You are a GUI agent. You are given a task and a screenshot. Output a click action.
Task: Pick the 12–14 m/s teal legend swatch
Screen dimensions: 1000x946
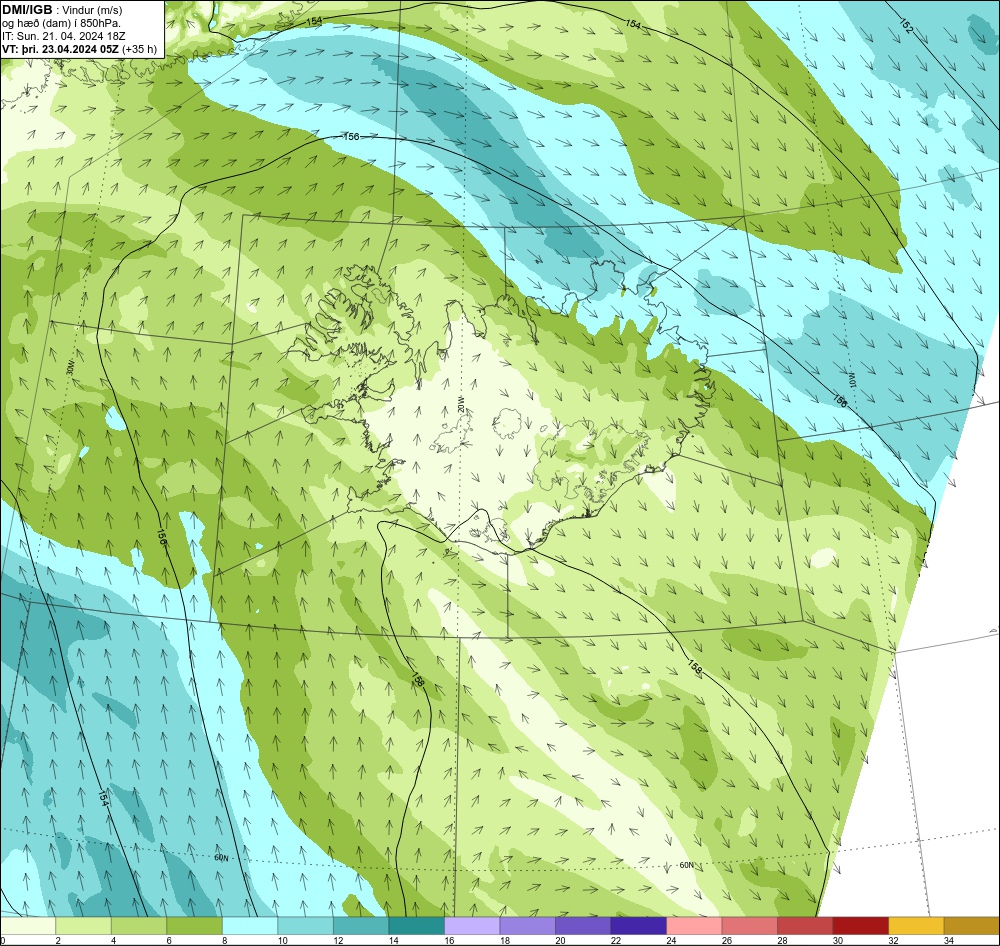tap(361, 925)
